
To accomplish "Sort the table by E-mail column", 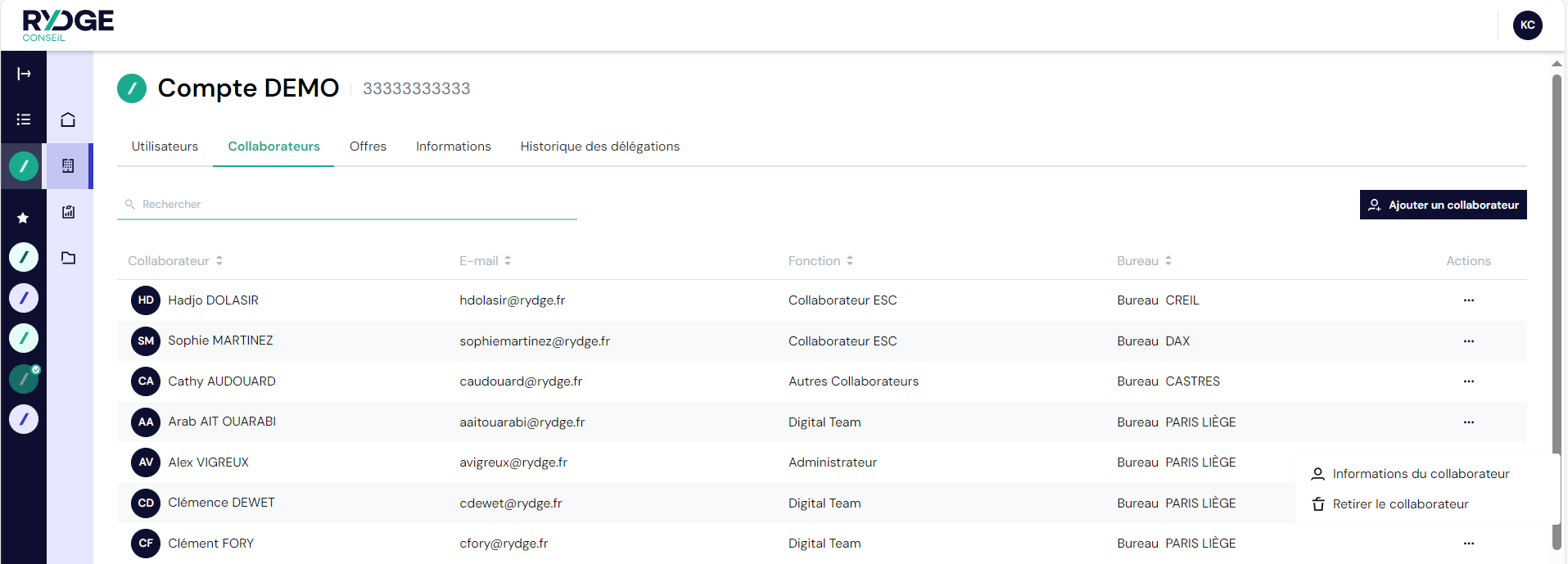I will [486, 261].
